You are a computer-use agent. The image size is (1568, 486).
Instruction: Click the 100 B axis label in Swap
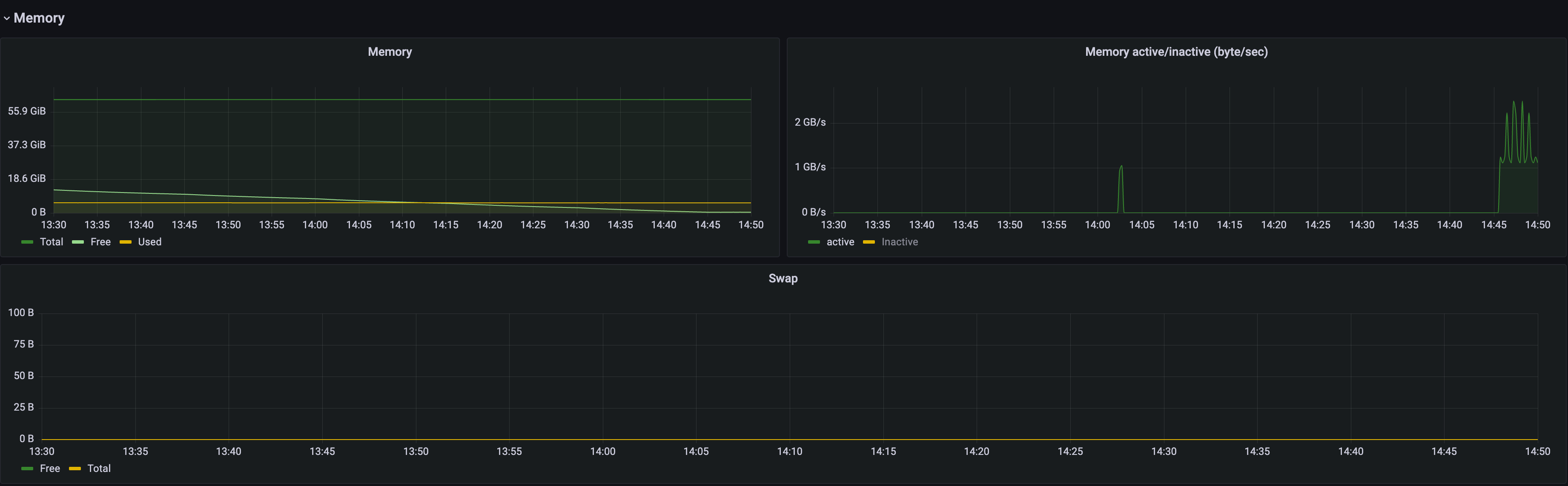(x=21, y=313)
